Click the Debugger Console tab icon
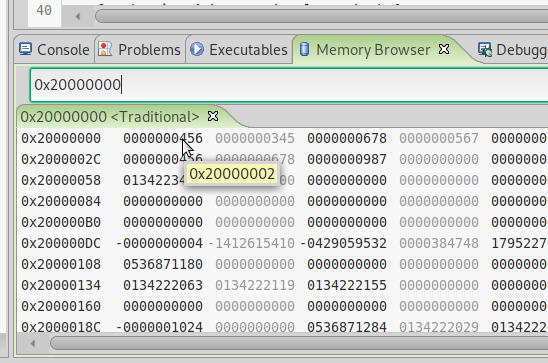The image size is (548, 363). pos(485,49)
